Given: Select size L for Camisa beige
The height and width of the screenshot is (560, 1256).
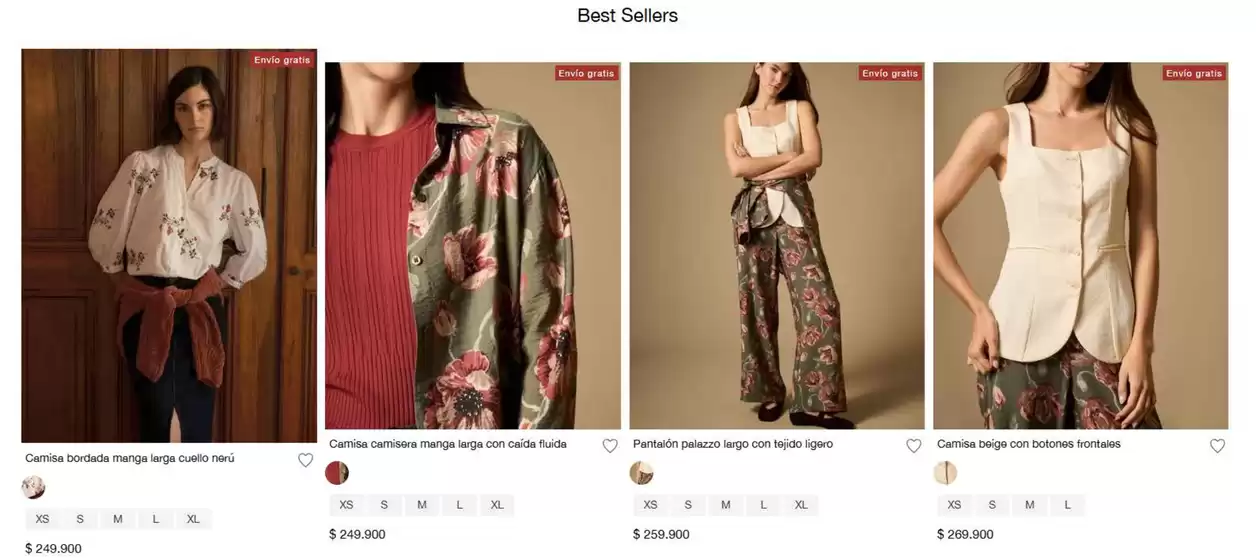Looking at the screenshot, I should click(1067, 505).
